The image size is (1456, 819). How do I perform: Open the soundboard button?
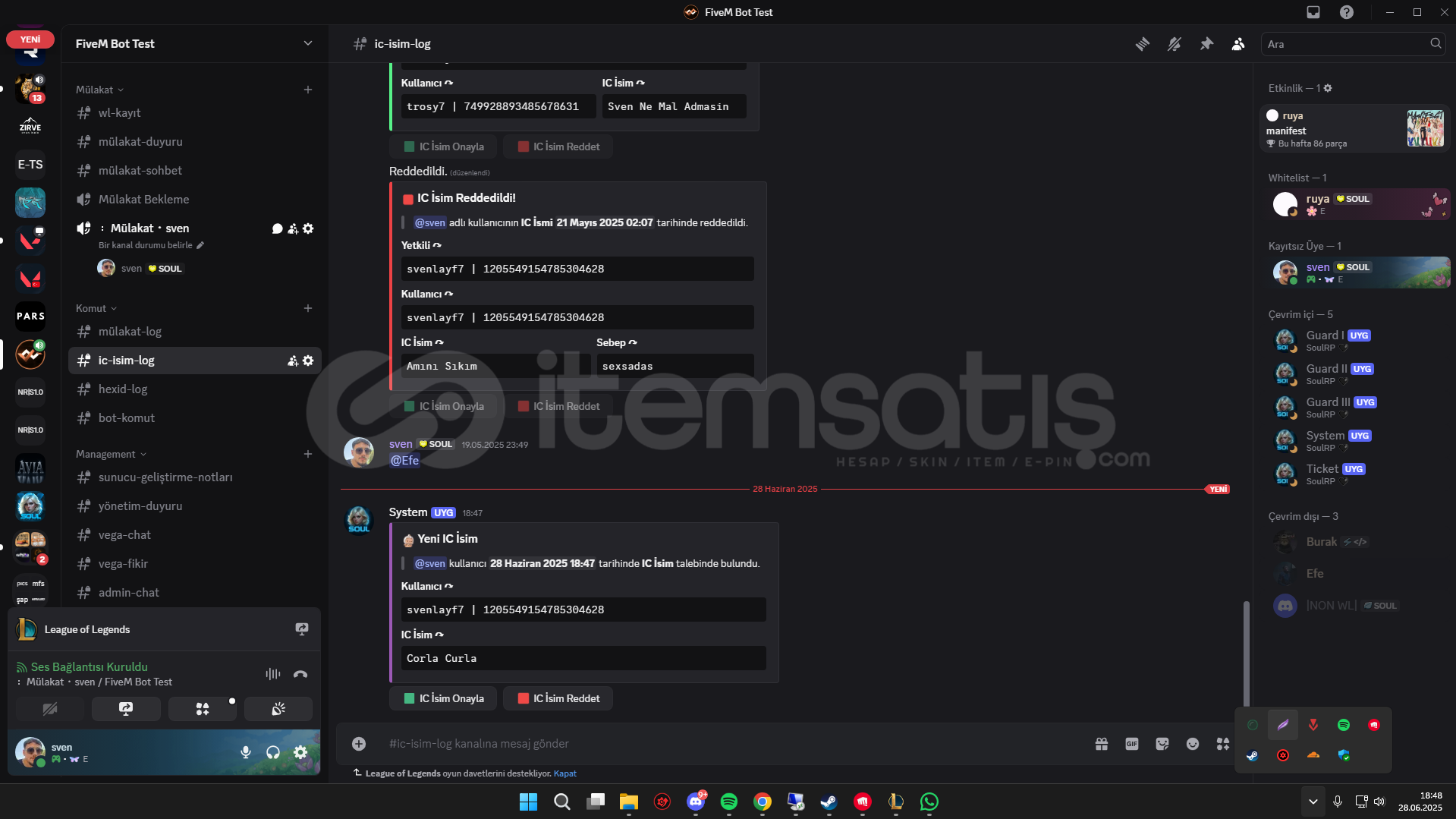[278, 709]
